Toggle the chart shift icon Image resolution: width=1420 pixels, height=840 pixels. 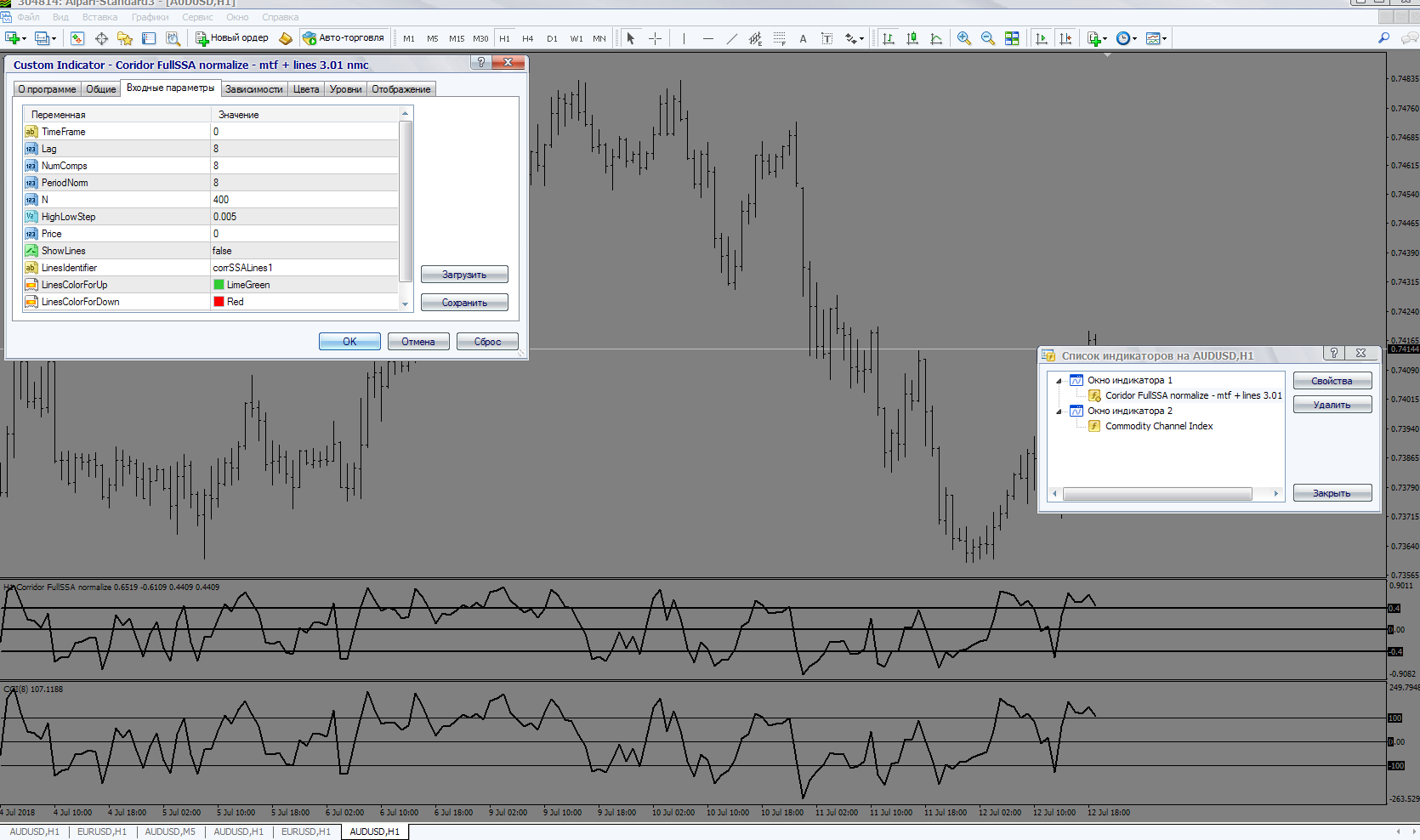pos(1065,38)
